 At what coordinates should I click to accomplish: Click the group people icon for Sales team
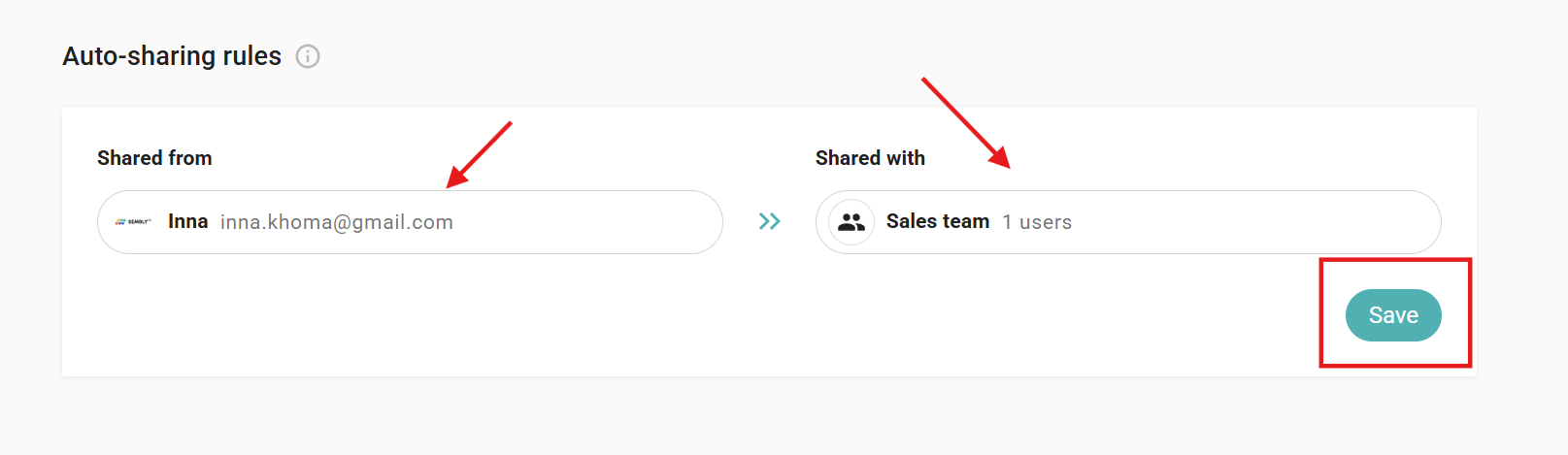tap(851, 222)
